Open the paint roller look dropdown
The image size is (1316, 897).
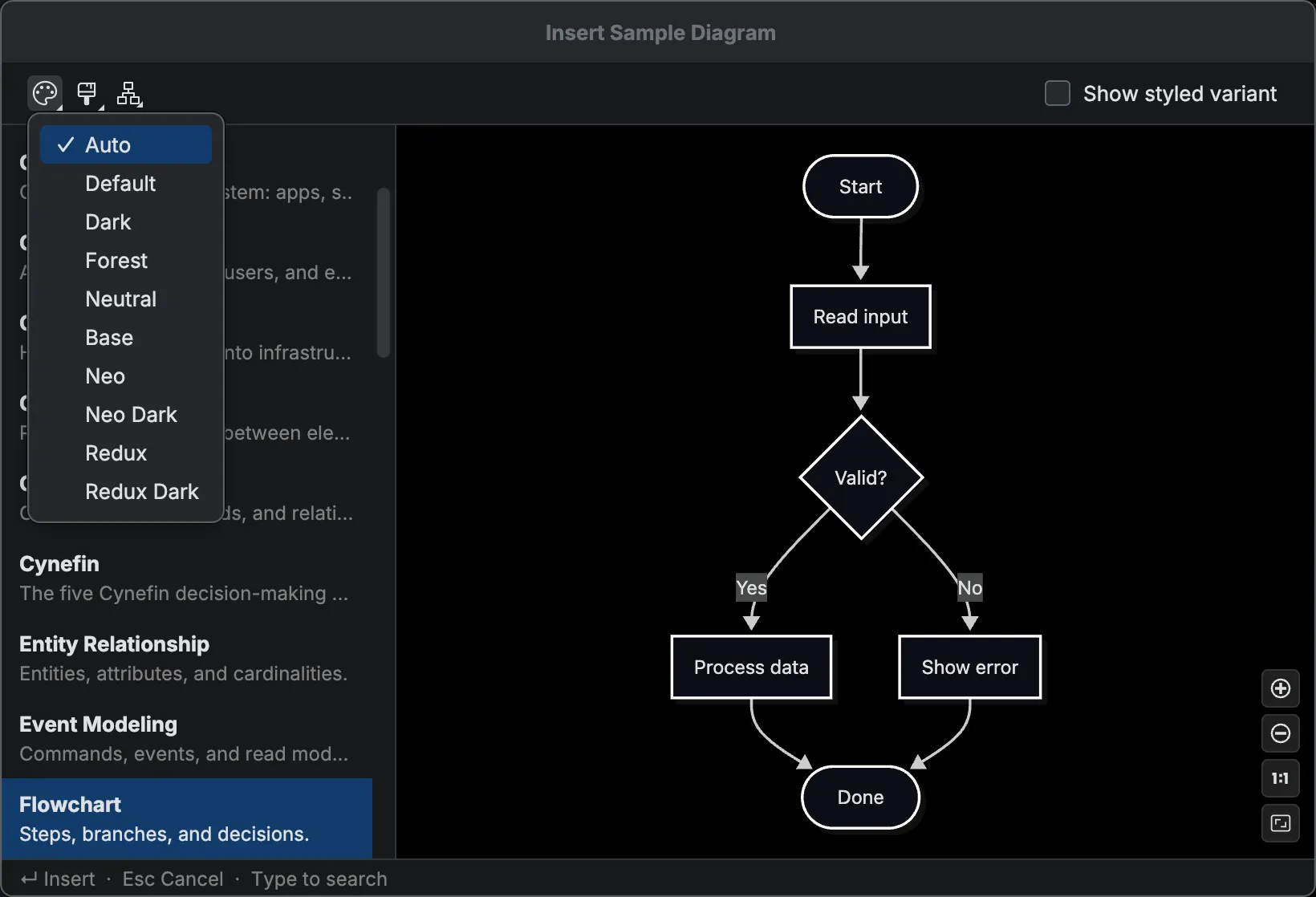(87, 94)
